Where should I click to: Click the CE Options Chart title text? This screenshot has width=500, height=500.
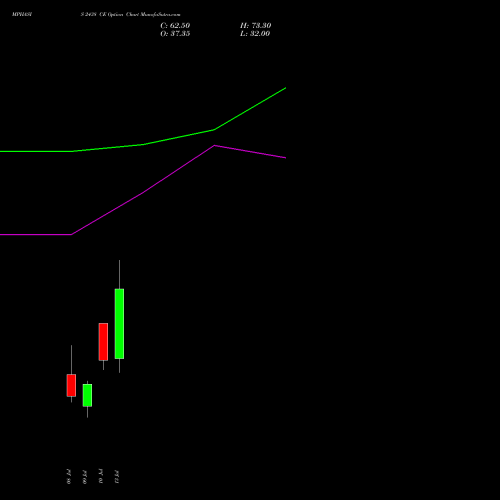[130, 15]
